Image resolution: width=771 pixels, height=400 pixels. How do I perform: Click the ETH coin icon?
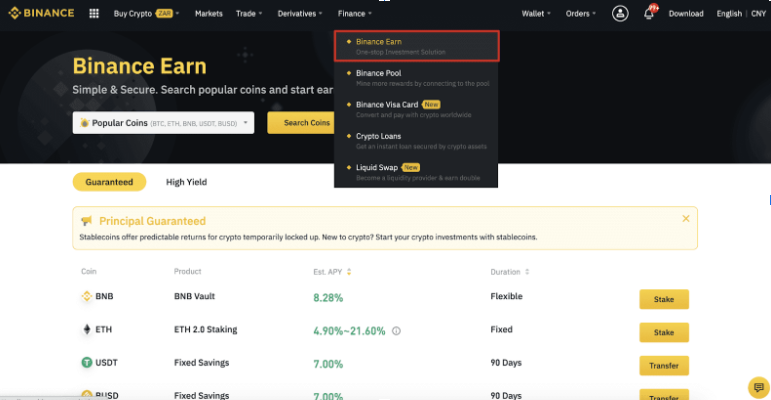tap(87, 329)
